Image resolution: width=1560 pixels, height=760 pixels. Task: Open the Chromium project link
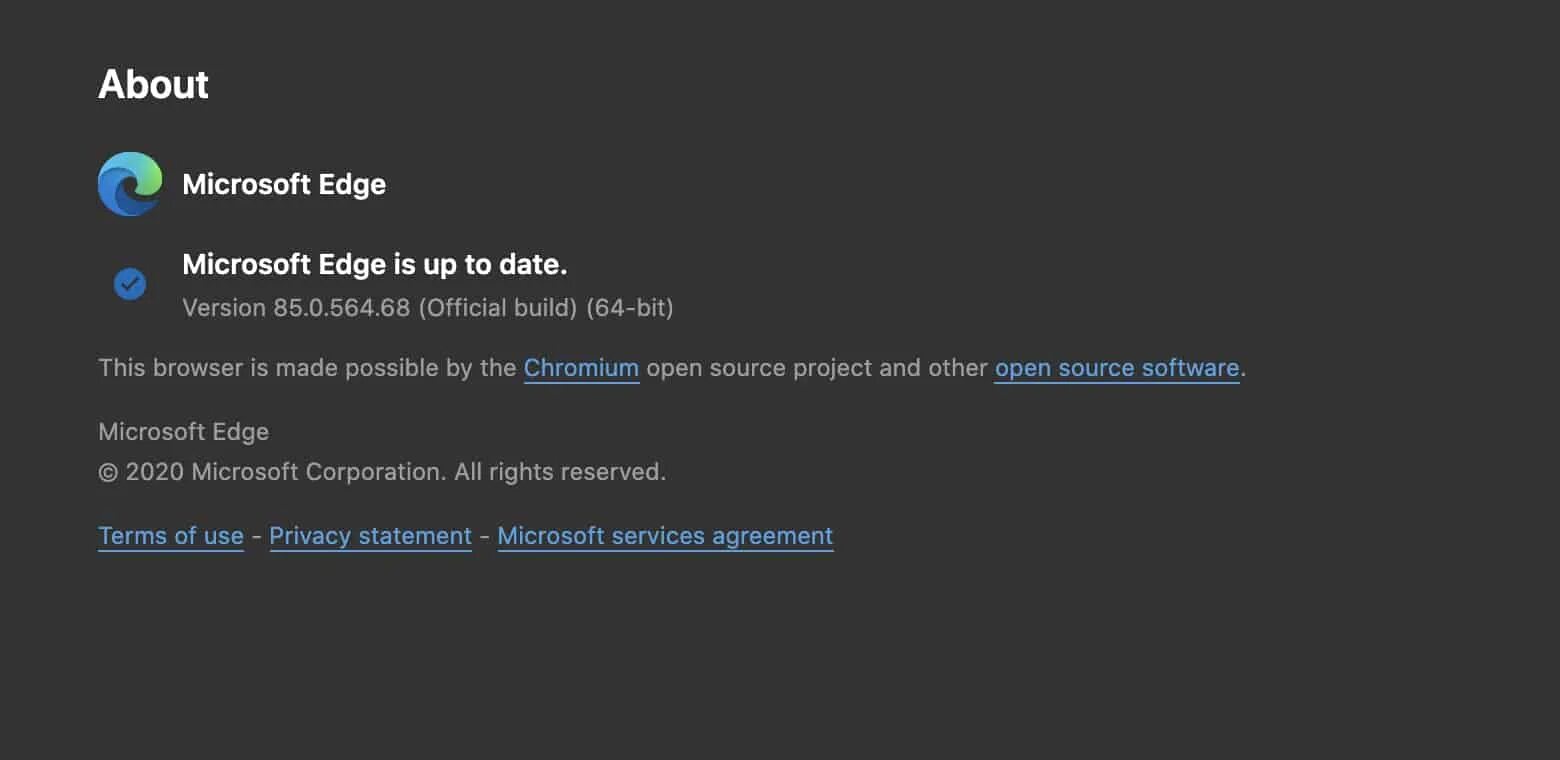point(581,368)
